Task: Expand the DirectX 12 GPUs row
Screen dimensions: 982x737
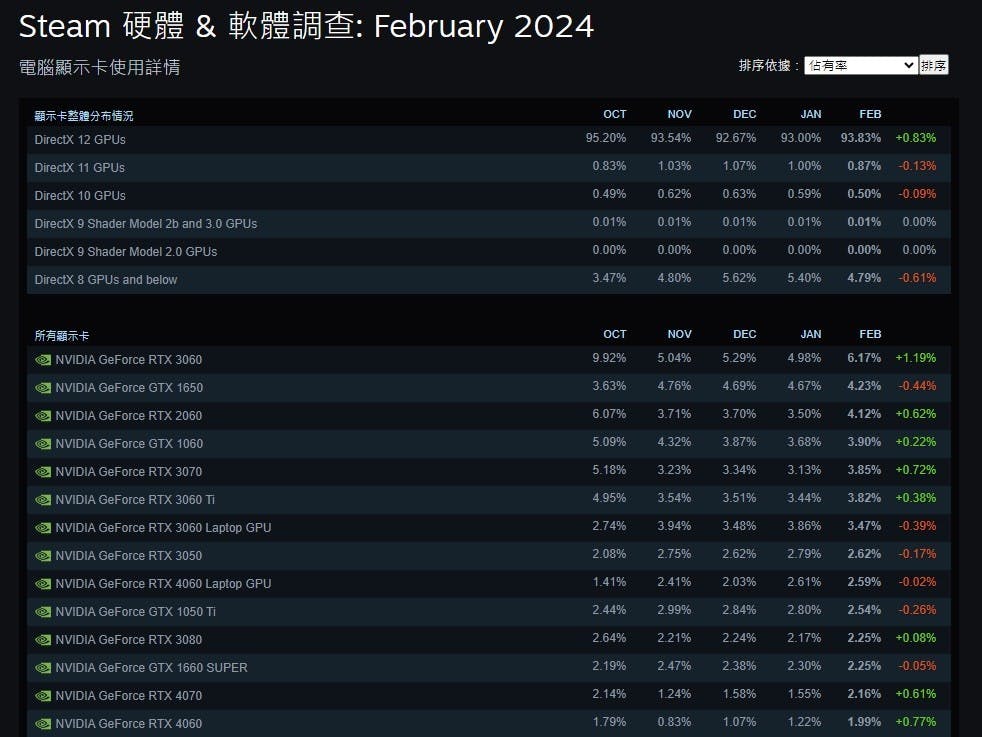Action: click(489, 140)
